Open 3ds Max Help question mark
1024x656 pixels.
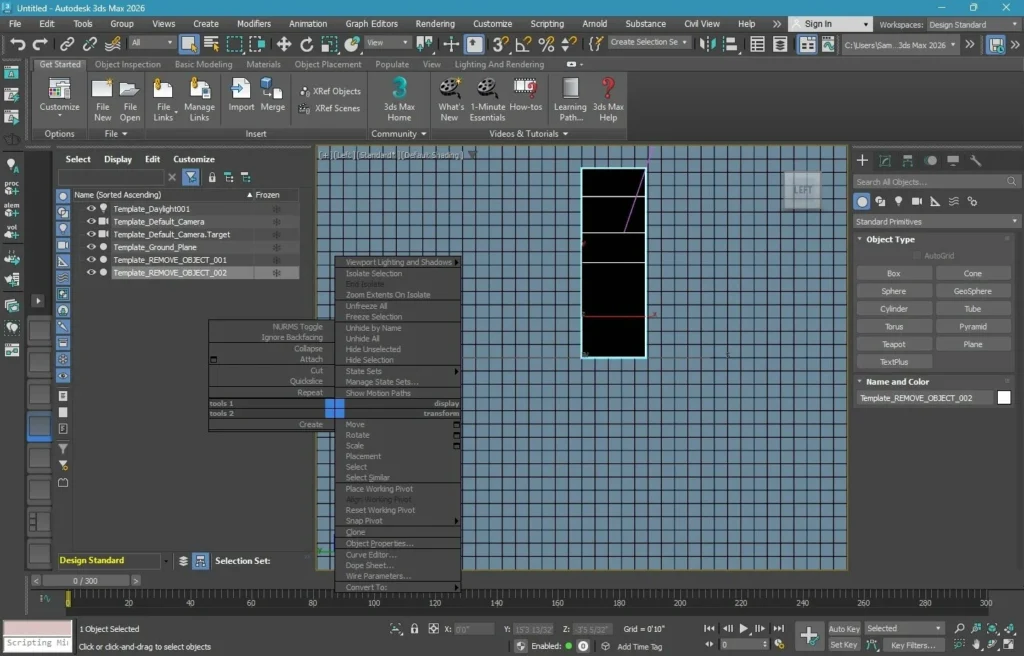click(608, 99)
